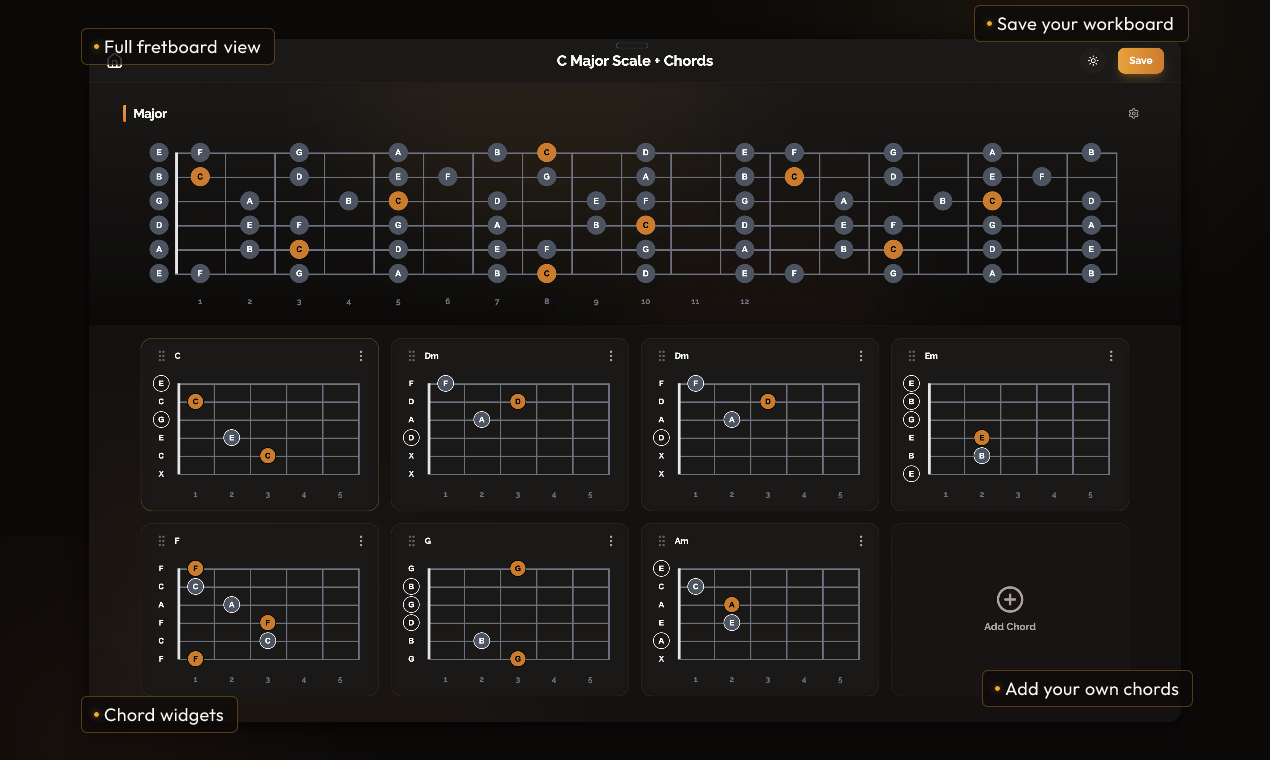Open the three-dot menu on the Em chord card

[1111, 356]
